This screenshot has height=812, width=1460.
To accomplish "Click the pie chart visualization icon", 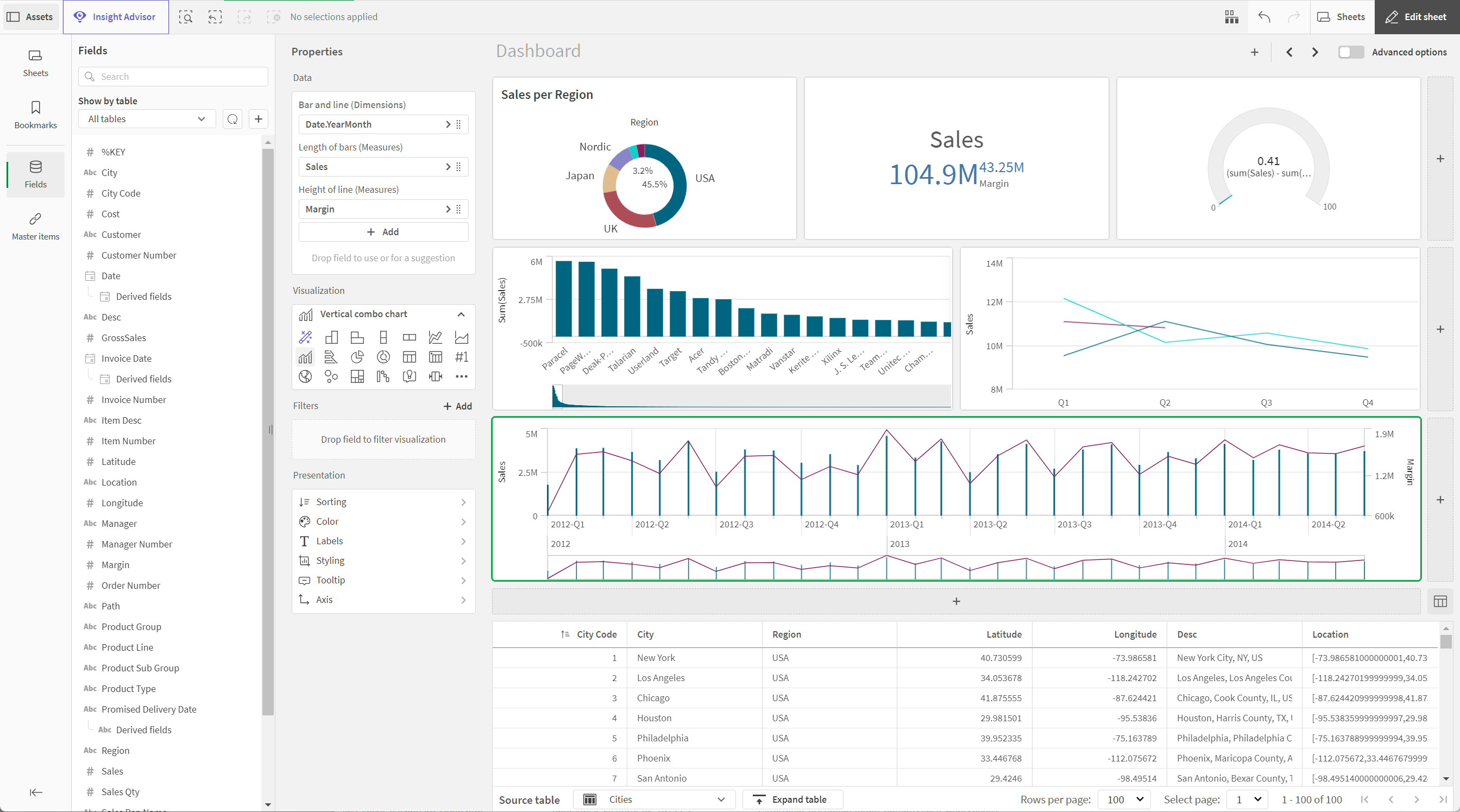I will 356,357.
